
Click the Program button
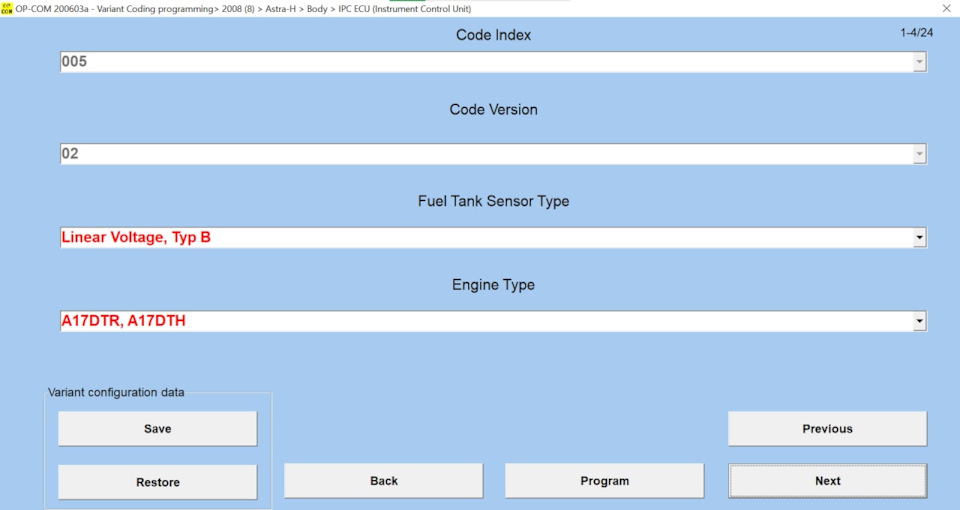(x=604, y=481)
